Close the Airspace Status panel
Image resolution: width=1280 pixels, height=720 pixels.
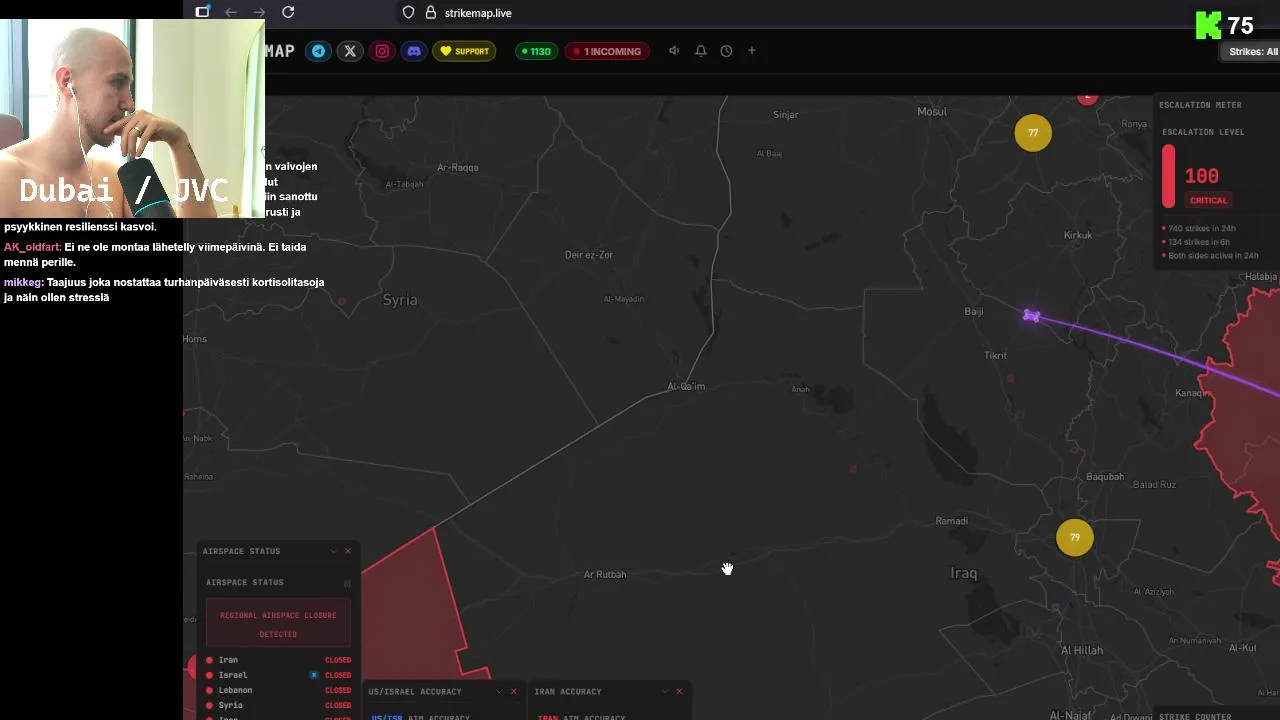coord(348,551)
